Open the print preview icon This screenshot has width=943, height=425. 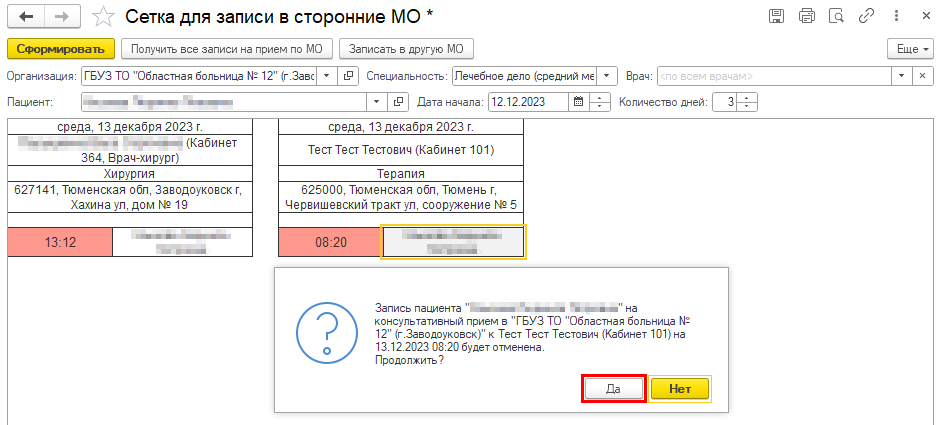838,16
